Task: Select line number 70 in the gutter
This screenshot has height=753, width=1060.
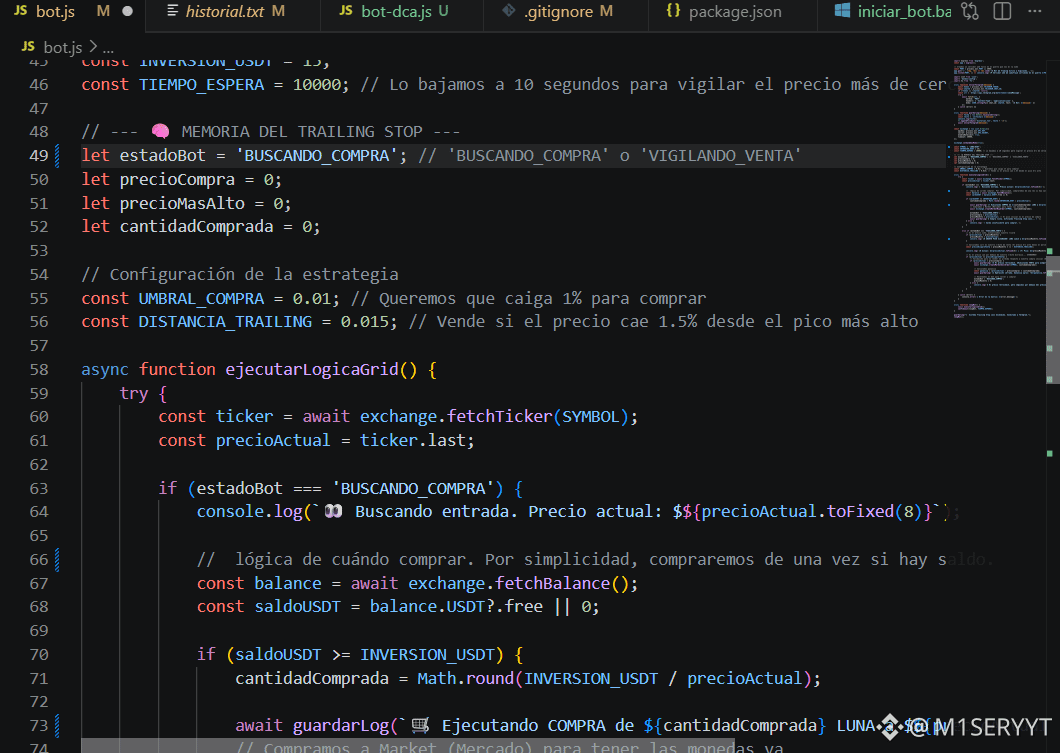Action: [x=39, y=654]
